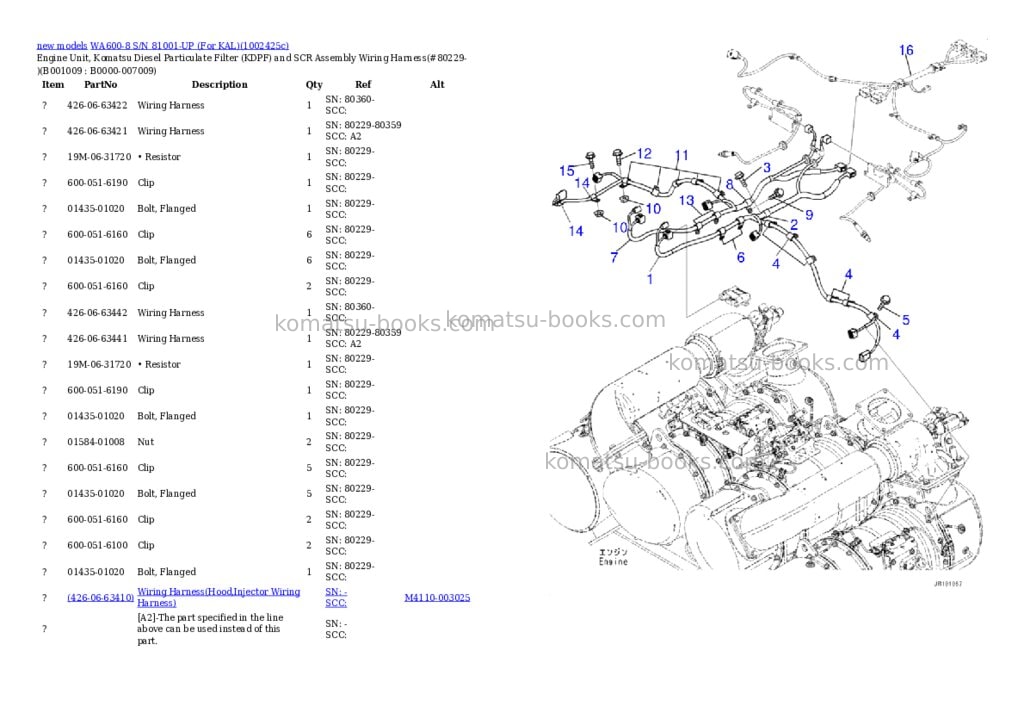Viewport: 1024px width, 725px height.
Task: Click the 'Description' column header
Action: coord(219,85)
